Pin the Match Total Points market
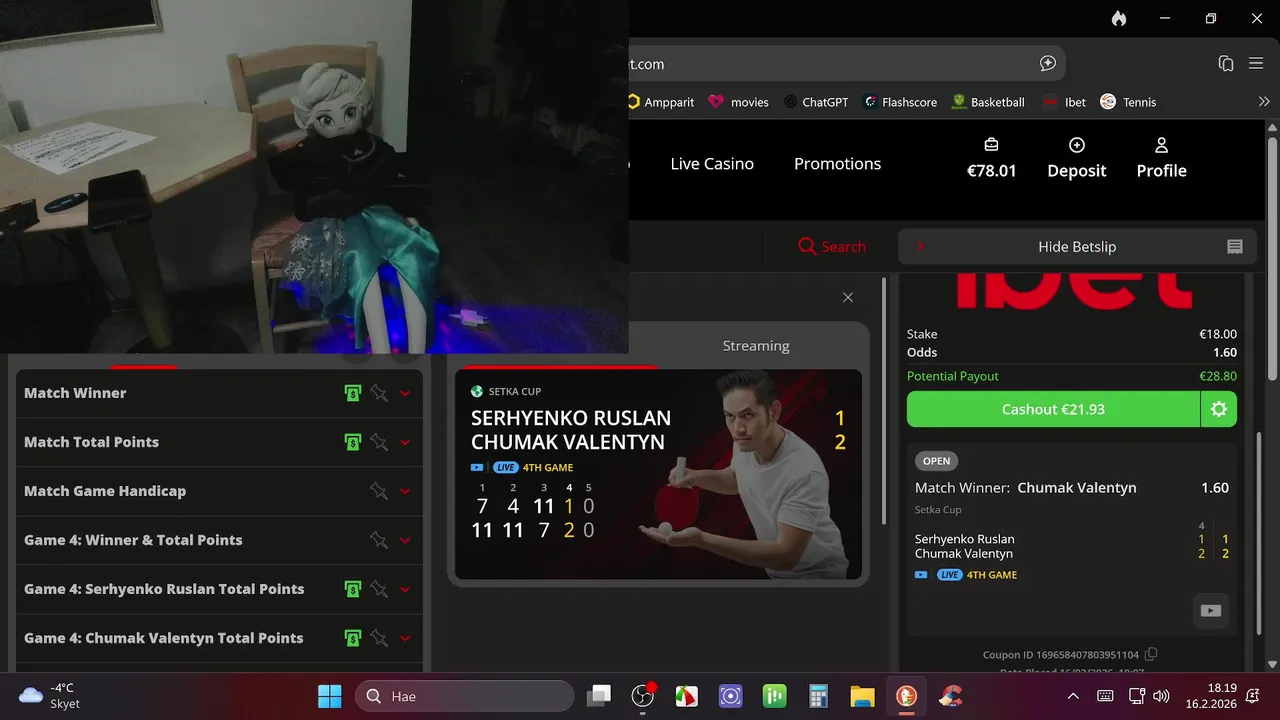Image resolution: width=1280 pixels, height=720 pixels. point(379,442)
